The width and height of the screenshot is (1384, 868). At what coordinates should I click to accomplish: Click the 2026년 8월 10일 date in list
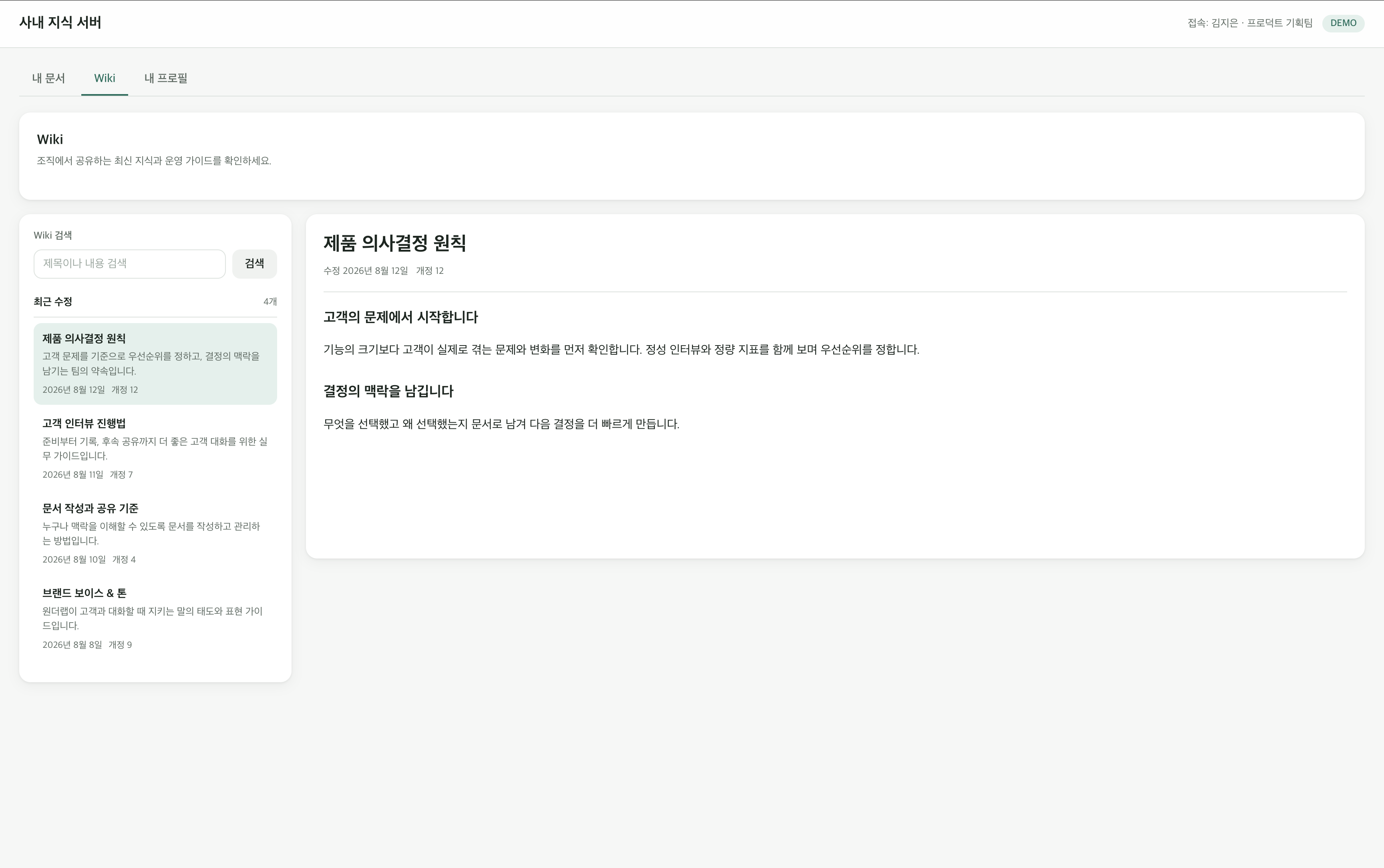click(x=74, y=560)
